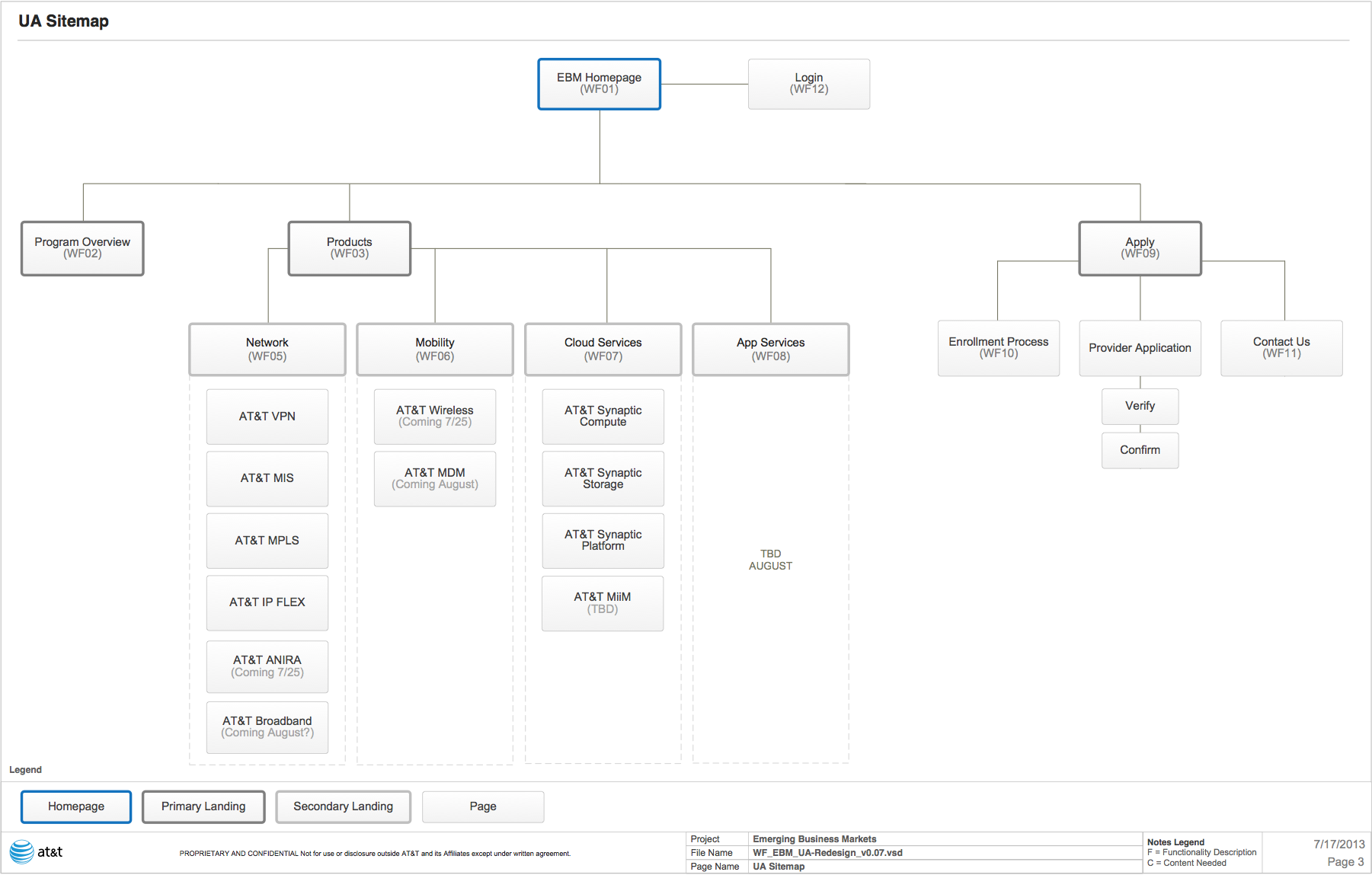This screenshot has height=875, width=1372.
Task: Click the Secondary Landing legend box
Action: (344, 806)
